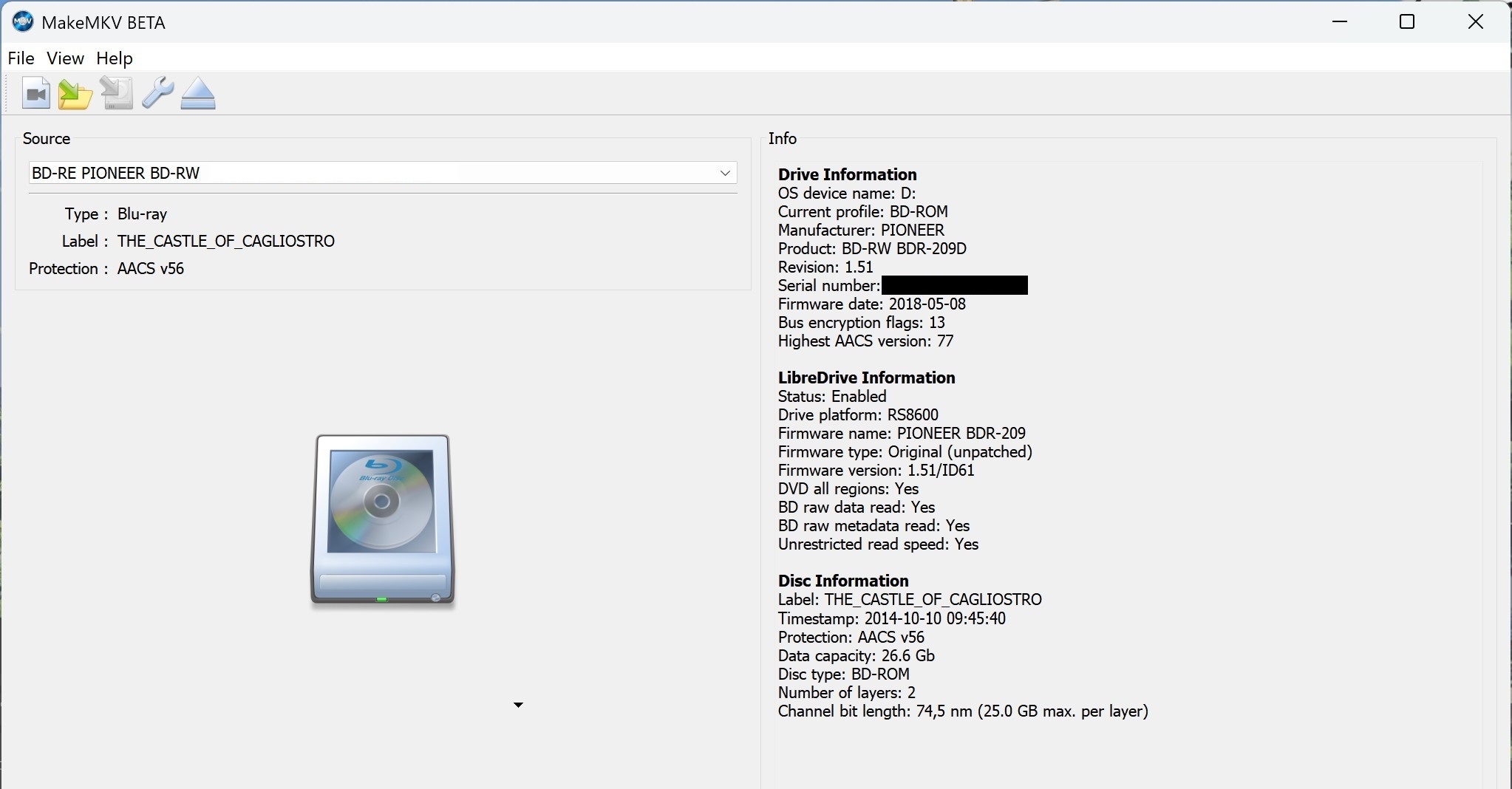The height and width of the screenshot is (789, 1512).
Task: Click the Drive Information heading in Info panel
Action: click(x=847, y=174)
